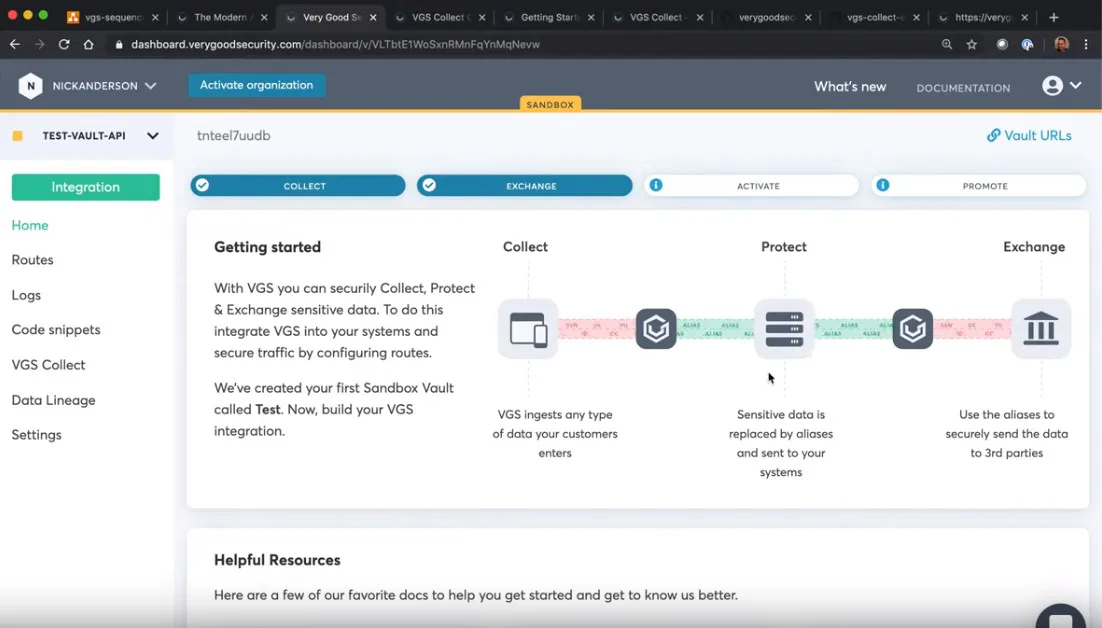The height and width of the screenshot is (628, 1102).
Task: Go to Home in the sidebar
Action: pyautogui.click(x=30, y=225)
